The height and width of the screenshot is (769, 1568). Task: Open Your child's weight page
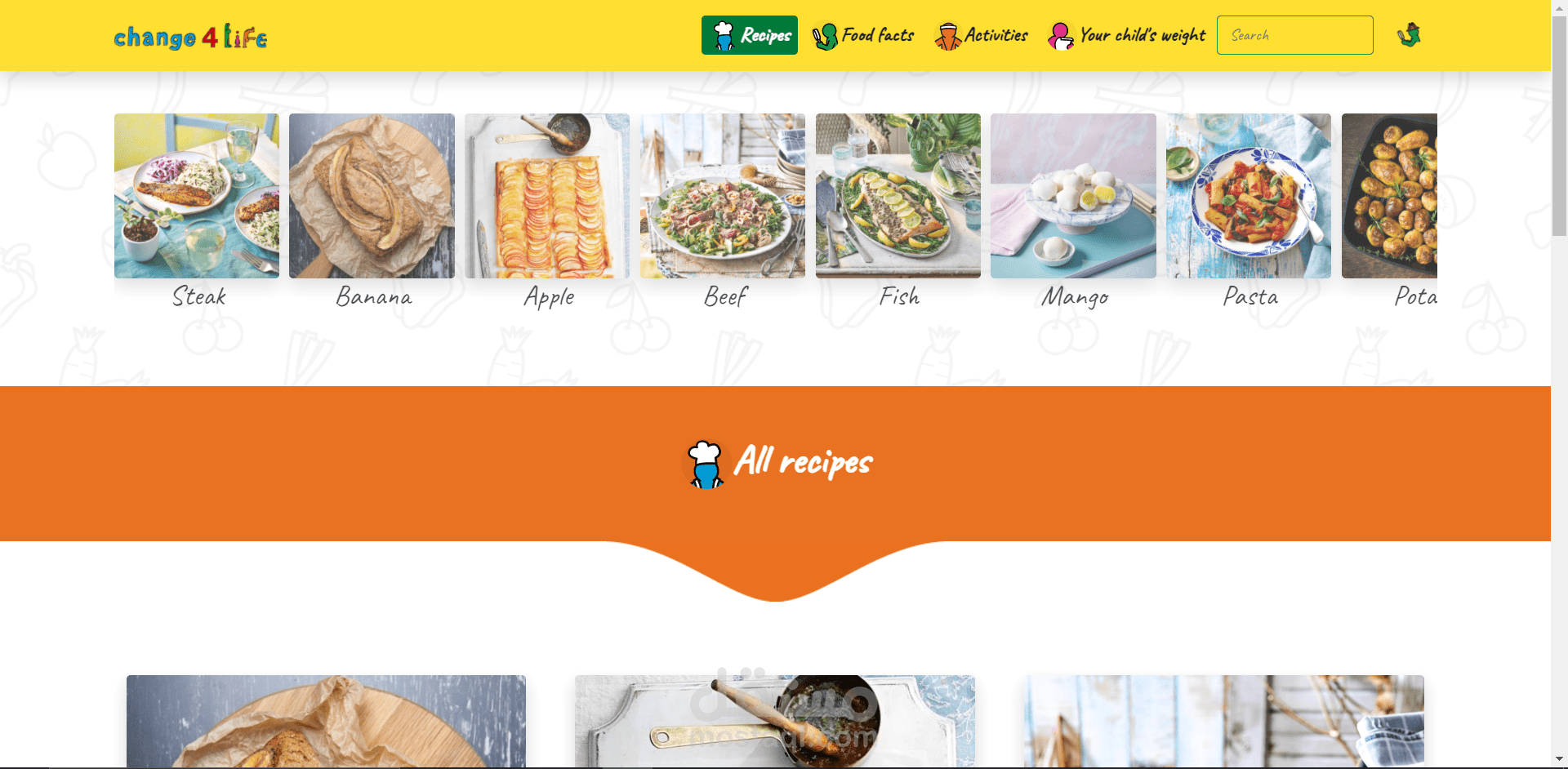click(x=1127, y=35)
